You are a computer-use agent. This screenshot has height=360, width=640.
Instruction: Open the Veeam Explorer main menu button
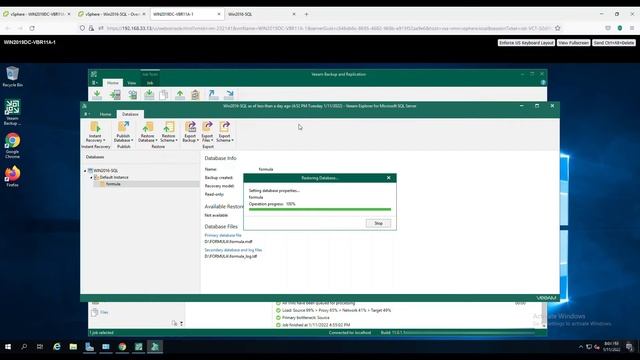(87, 114)
